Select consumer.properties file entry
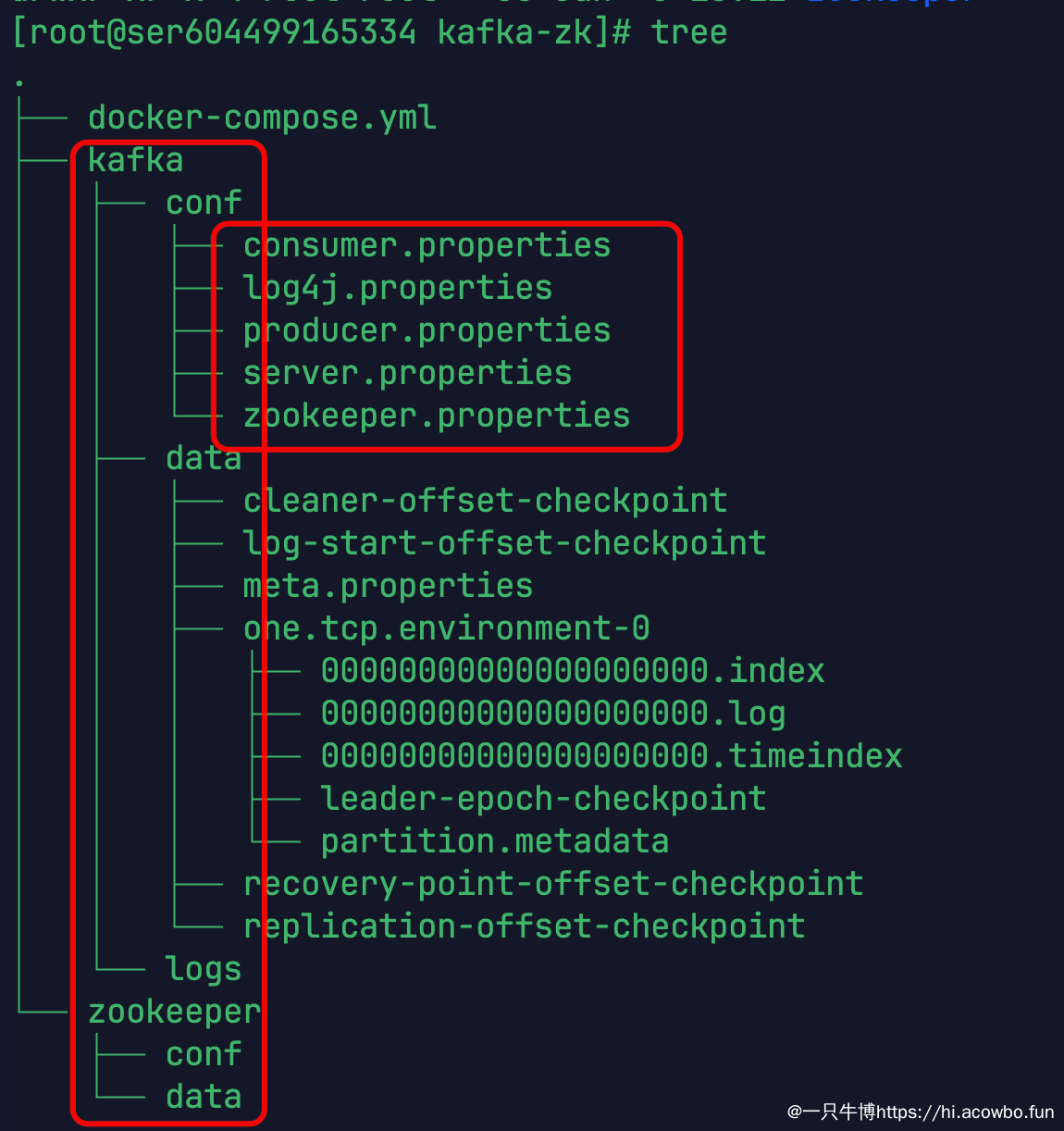The height and width of the screenshot is (1131, 1064). click(x=427, y=245)
